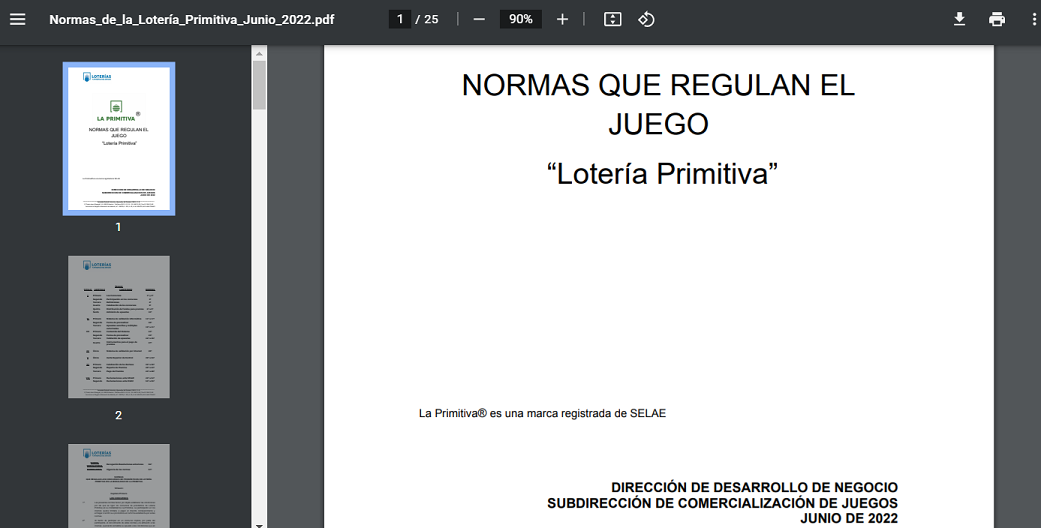Open page 3 thumbnail

pos(119,485)
